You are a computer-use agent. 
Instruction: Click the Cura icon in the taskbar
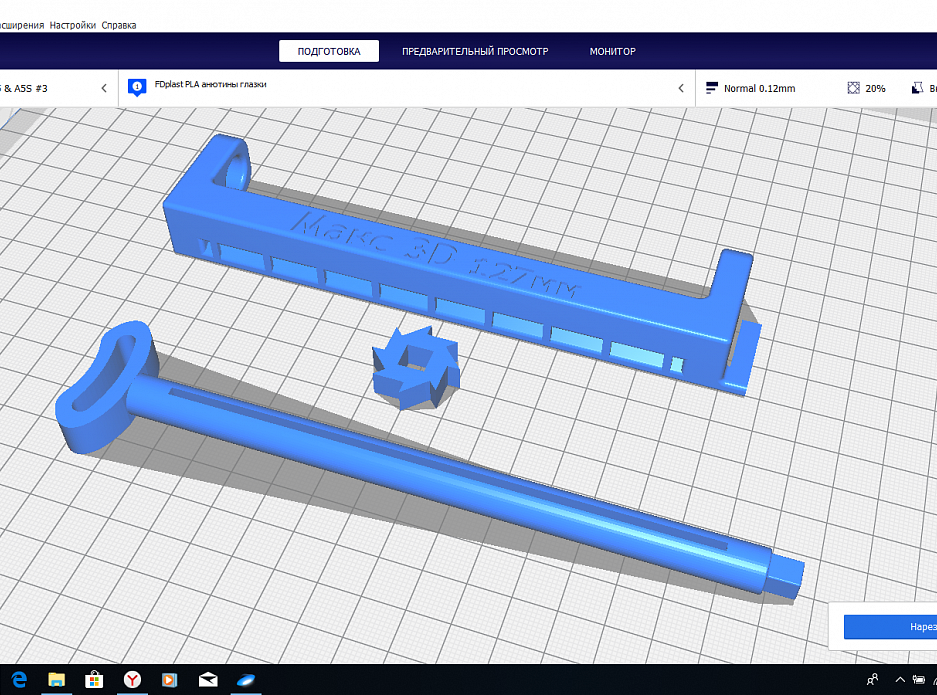pyautogui.click(x=246, y=680)
